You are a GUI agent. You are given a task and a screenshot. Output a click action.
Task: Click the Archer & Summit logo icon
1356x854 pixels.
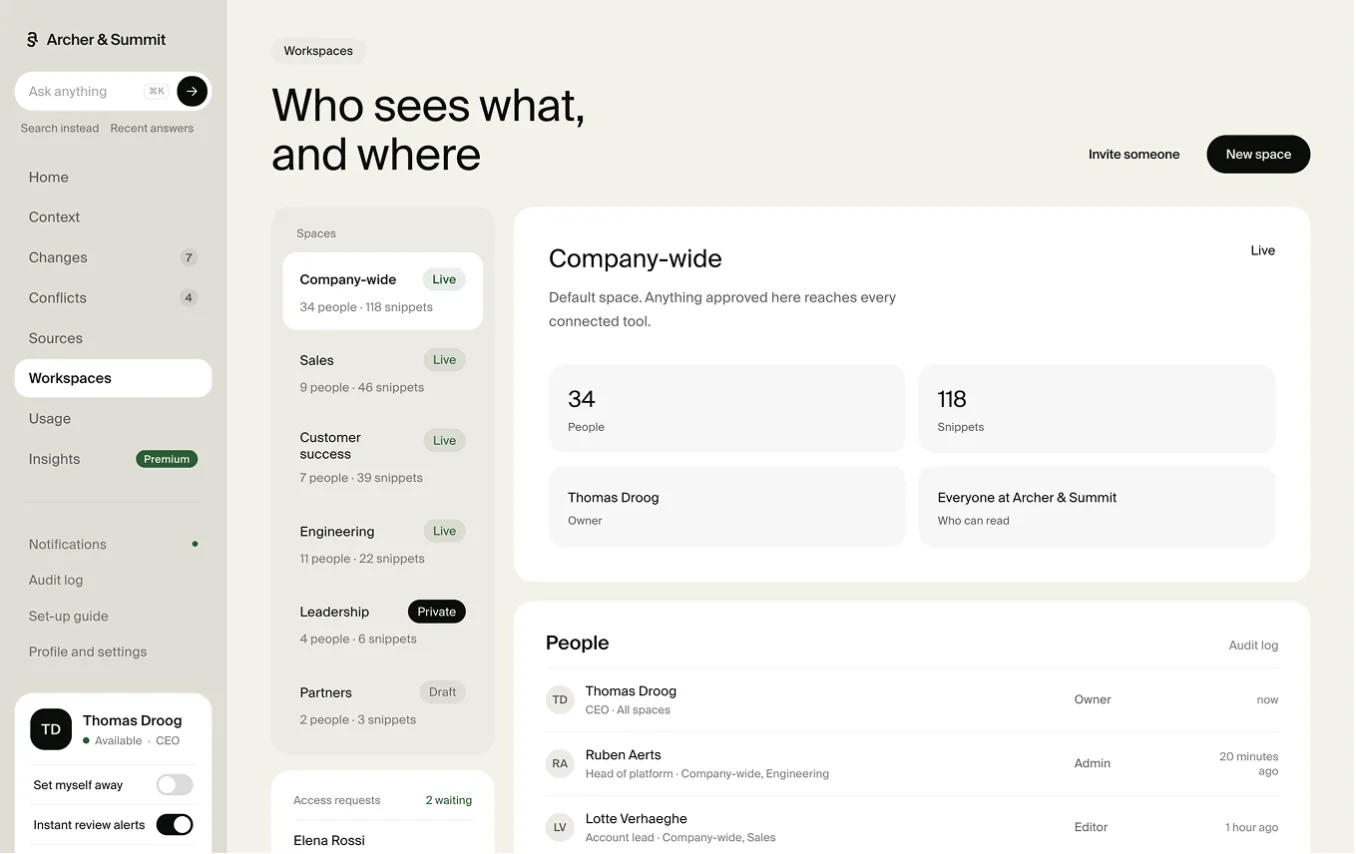coord(32,40)
